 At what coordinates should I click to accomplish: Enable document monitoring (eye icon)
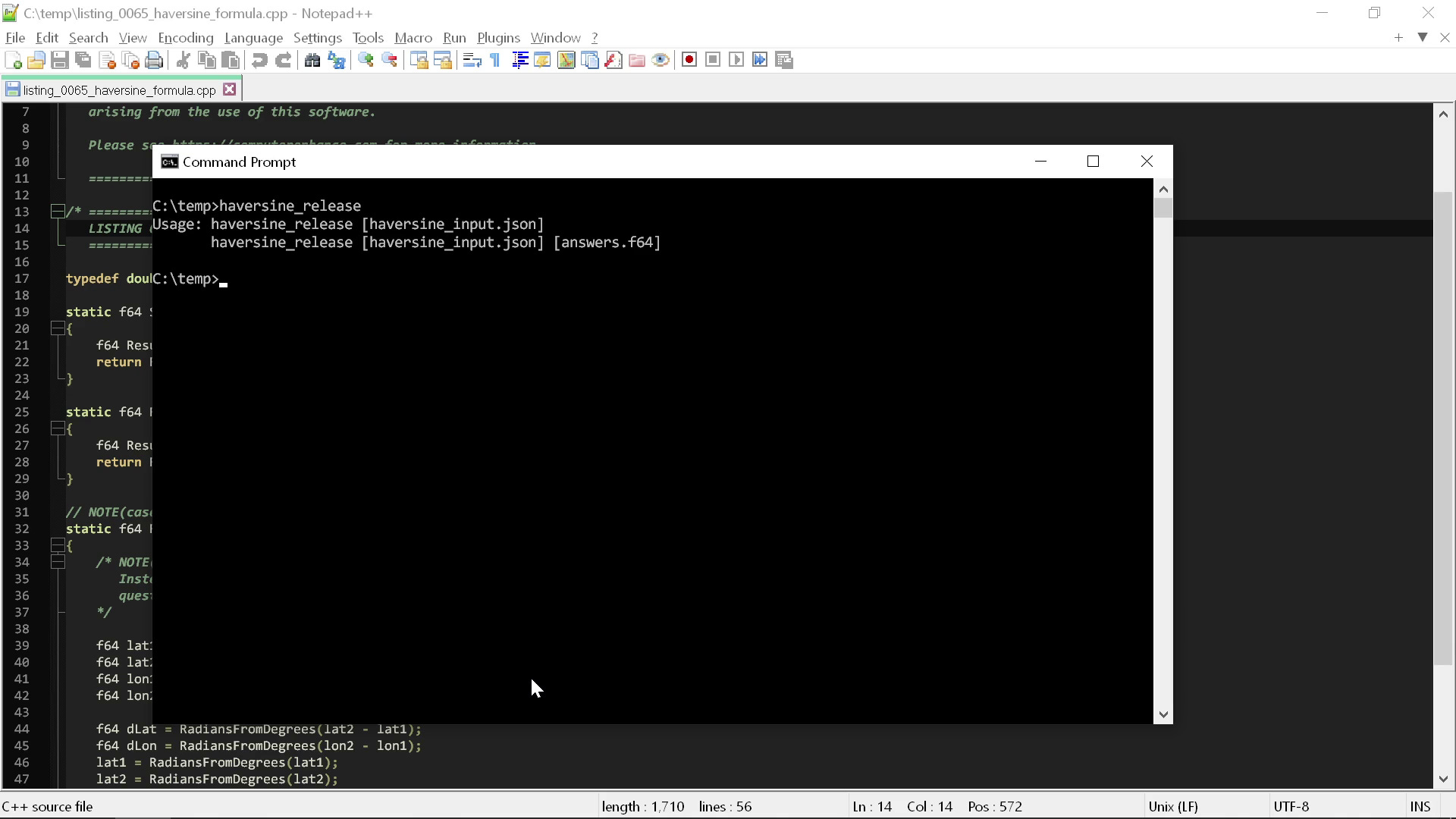tap(661, 60)
